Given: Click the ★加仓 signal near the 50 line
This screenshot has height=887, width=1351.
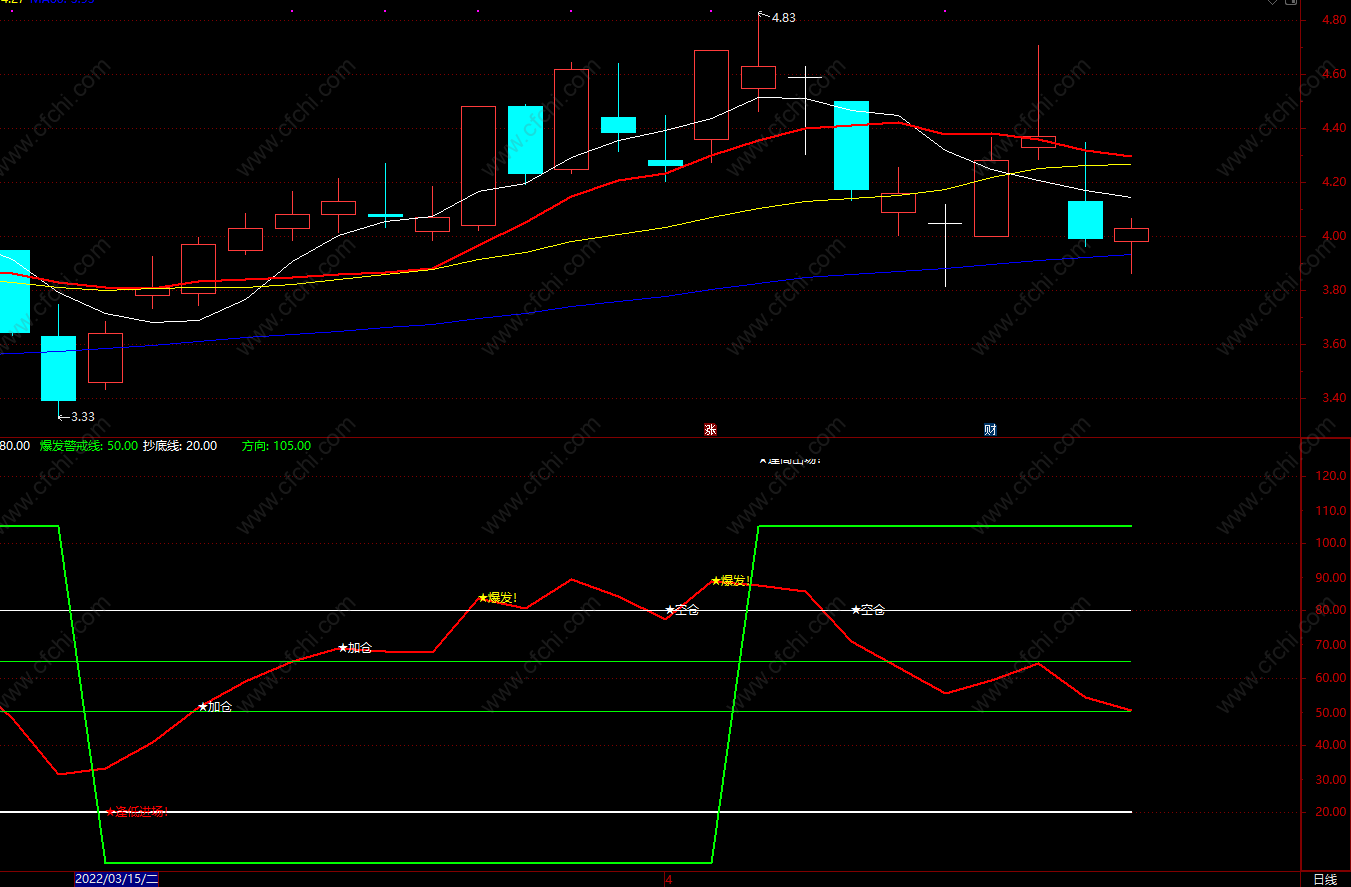Looking at the screenshot, I should (215, 706).
